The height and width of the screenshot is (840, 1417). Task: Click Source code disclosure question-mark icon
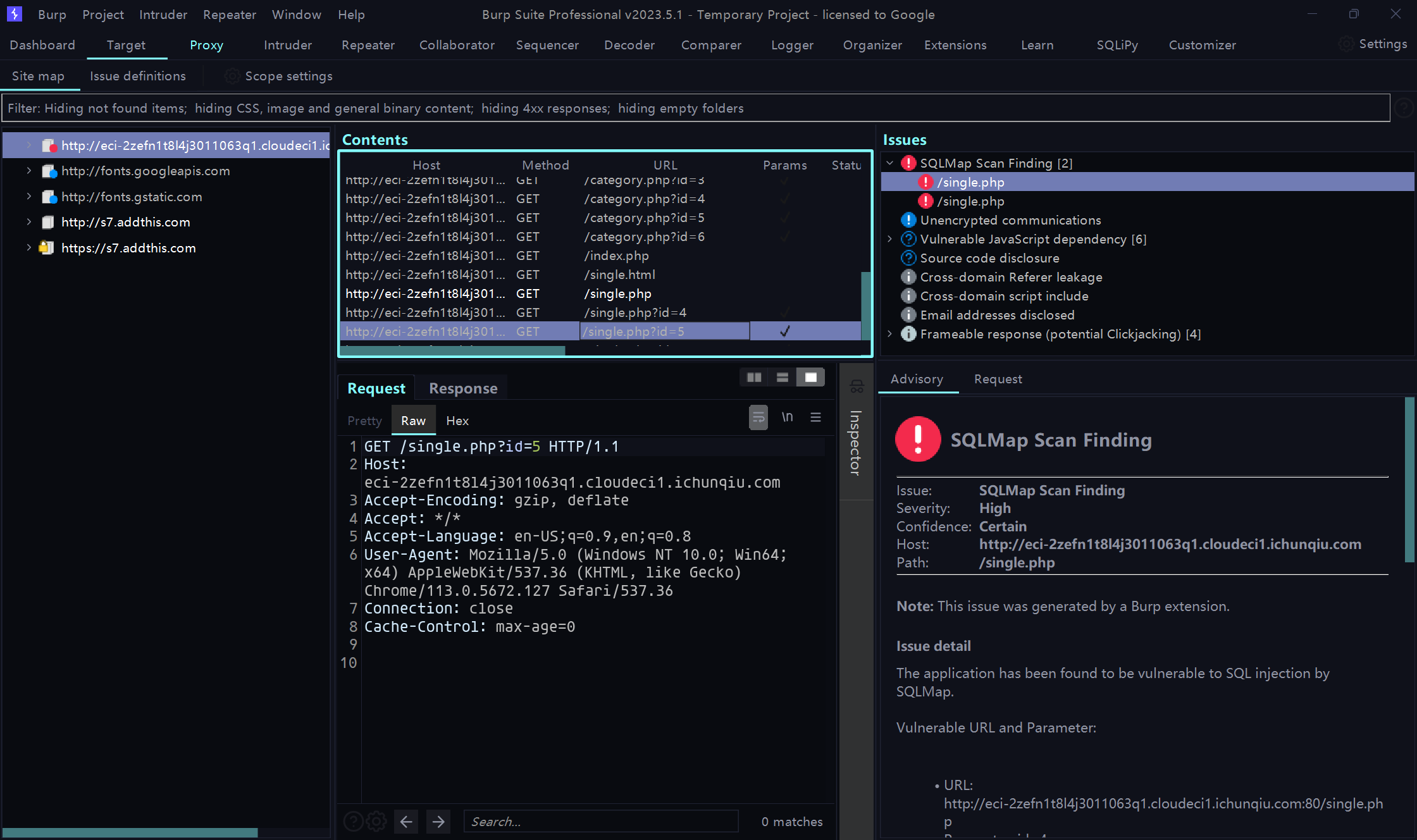(x=908, y=258)
